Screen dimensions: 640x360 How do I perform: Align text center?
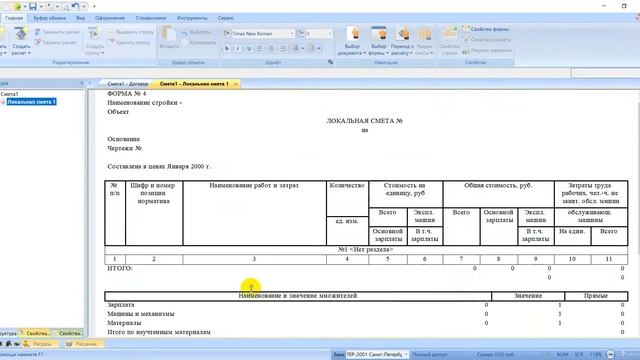(272, 49)
